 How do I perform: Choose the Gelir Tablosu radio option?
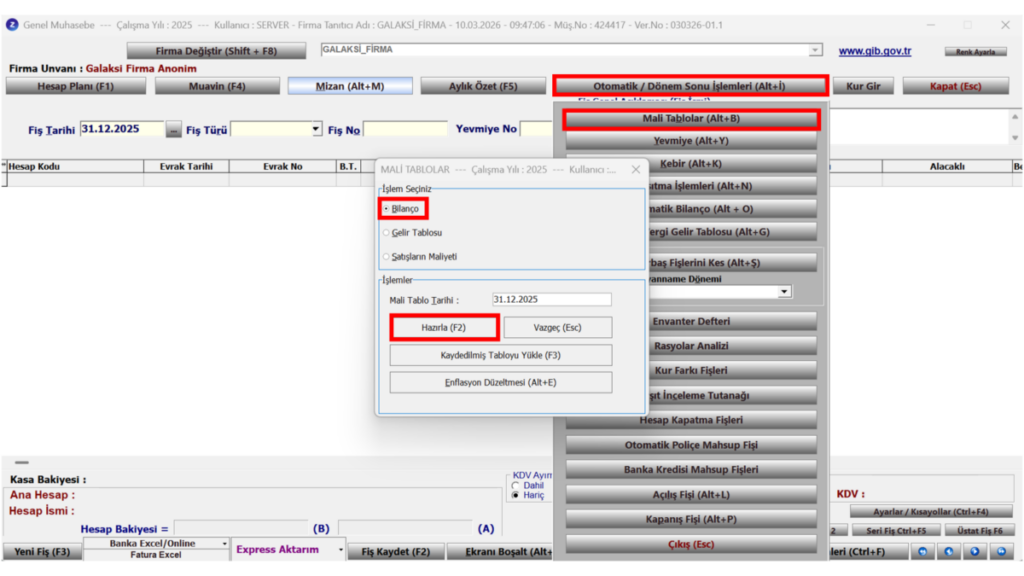click(387, 232)
